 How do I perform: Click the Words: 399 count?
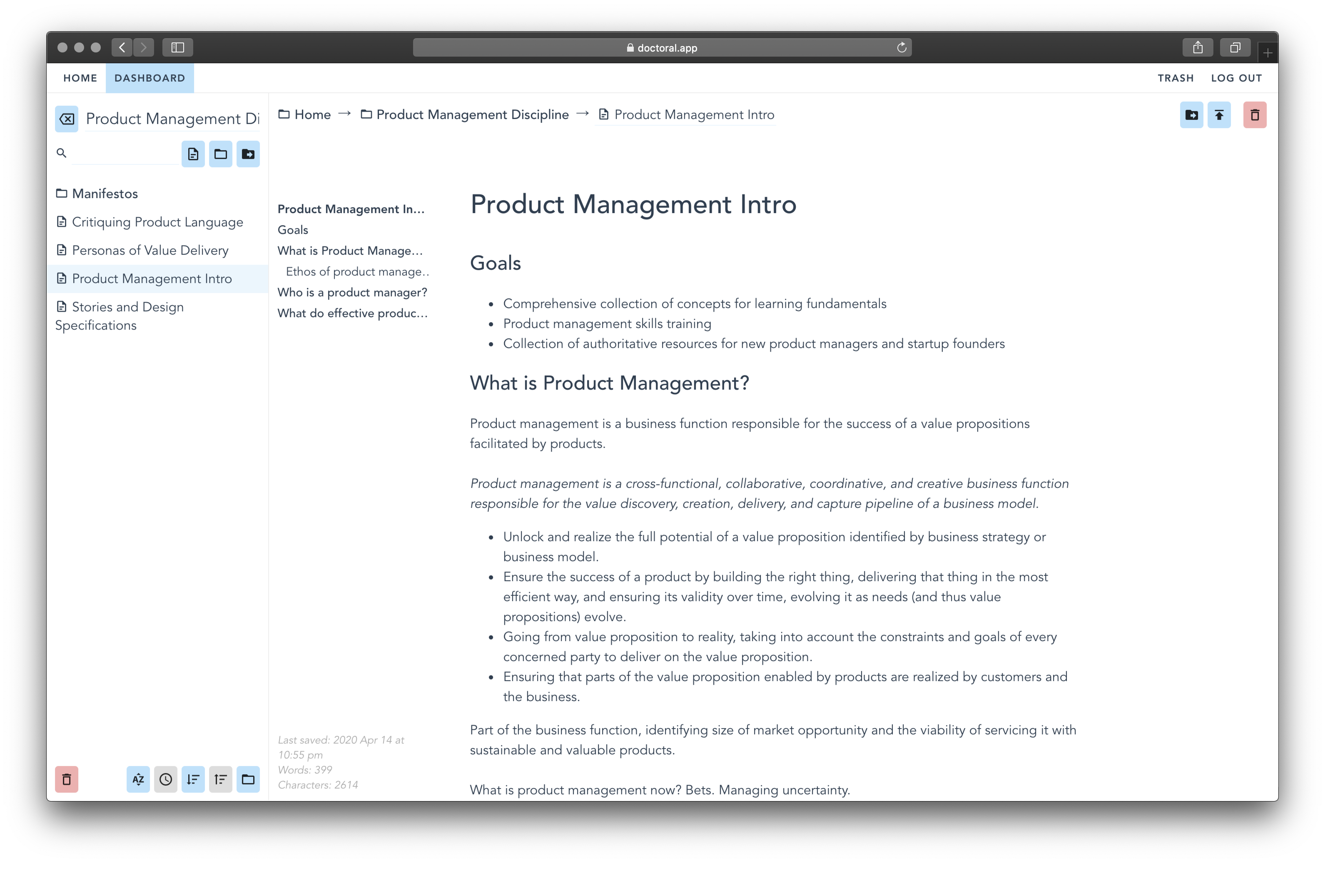point(305,770)
